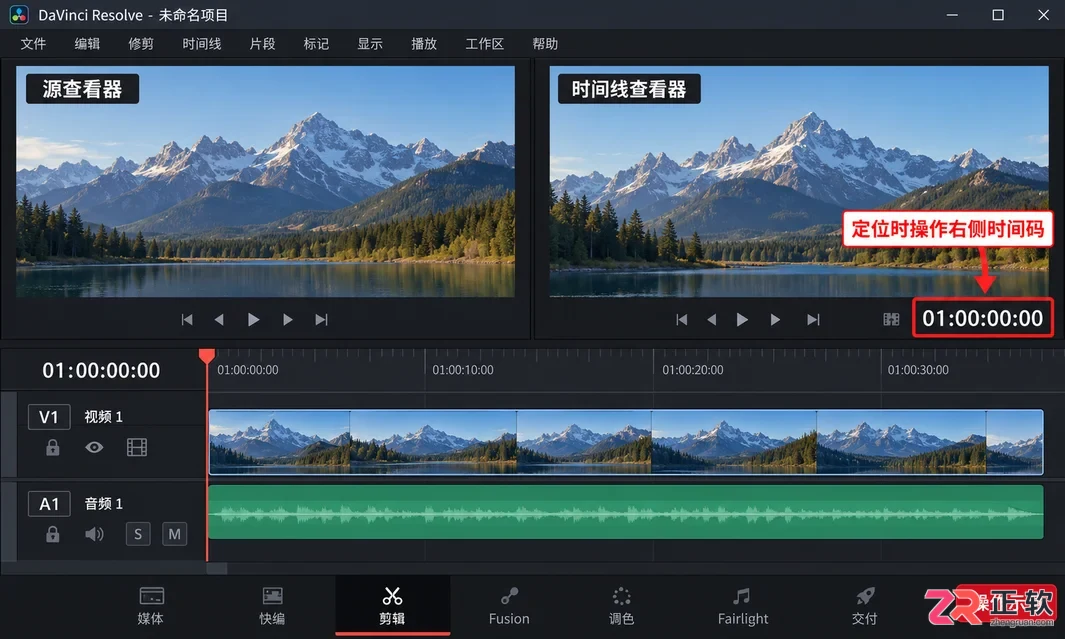Screen dimensions: 1065x639
Task: Open the 片段 menu
Action: [262, 44]
